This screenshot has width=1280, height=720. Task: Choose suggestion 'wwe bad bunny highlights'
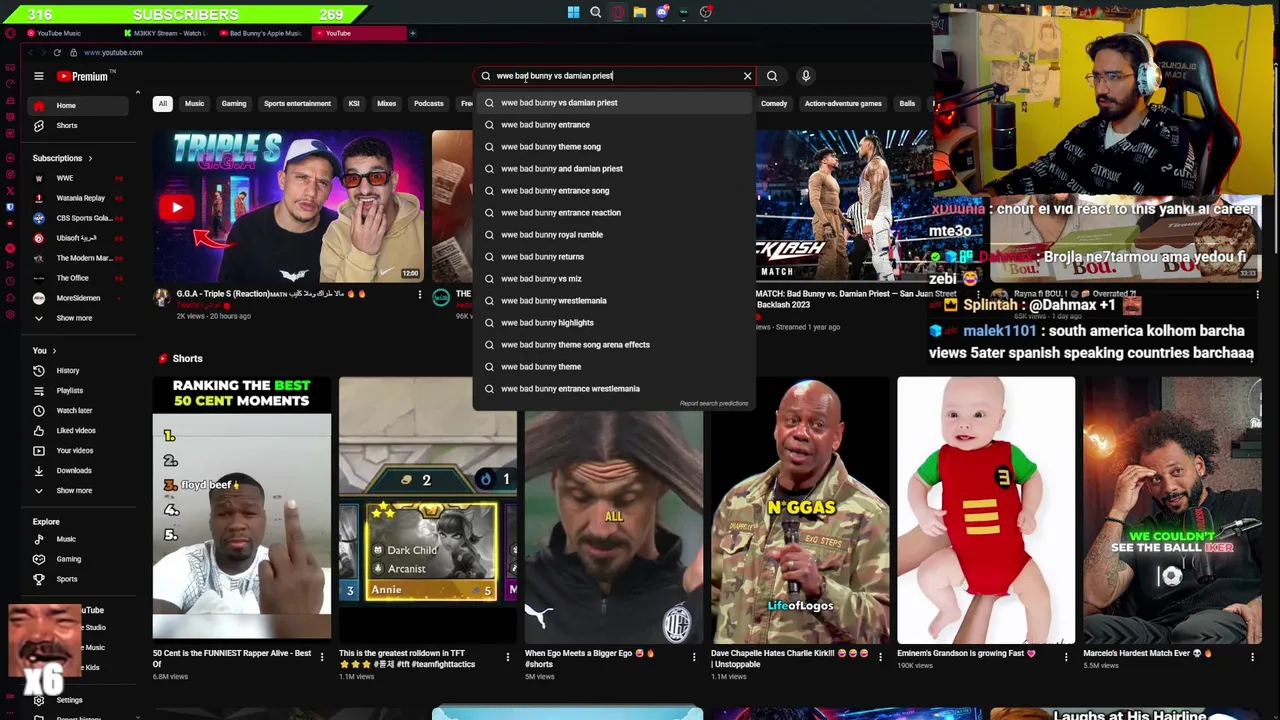coord(612,323)
